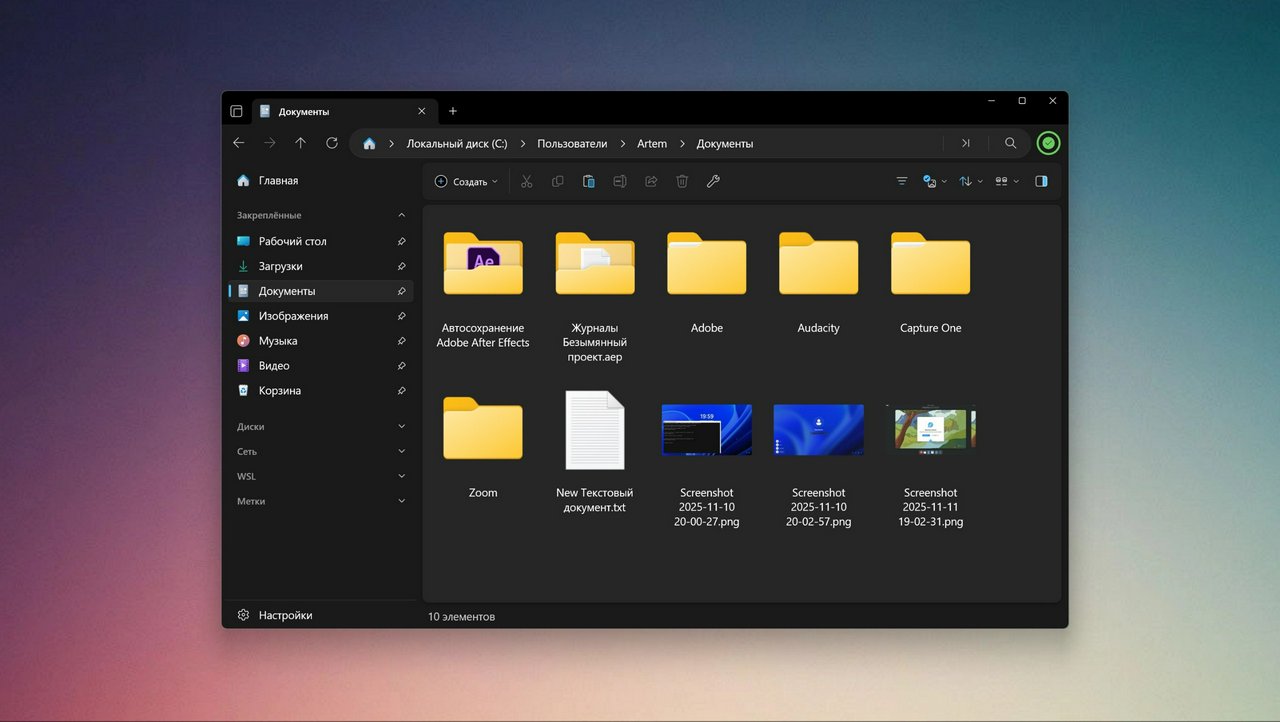Open a new tab with plus button
Screen dimensions: 1280x722
453,111
